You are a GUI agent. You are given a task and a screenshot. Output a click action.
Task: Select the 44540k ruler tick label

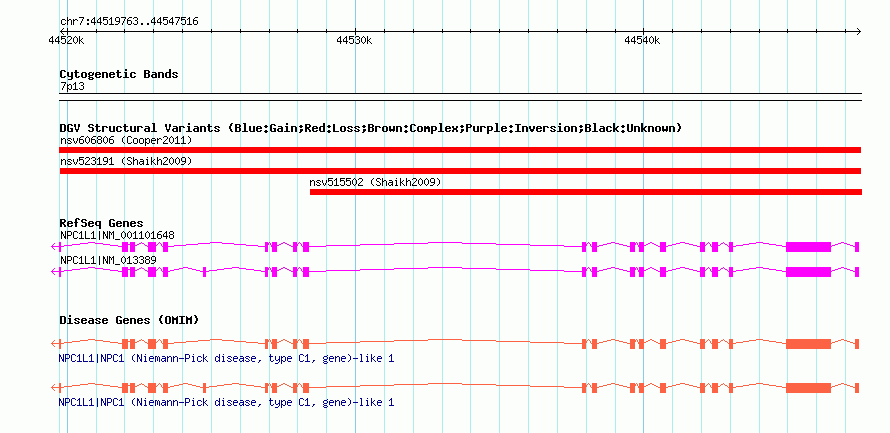click(x=643, y=40)
